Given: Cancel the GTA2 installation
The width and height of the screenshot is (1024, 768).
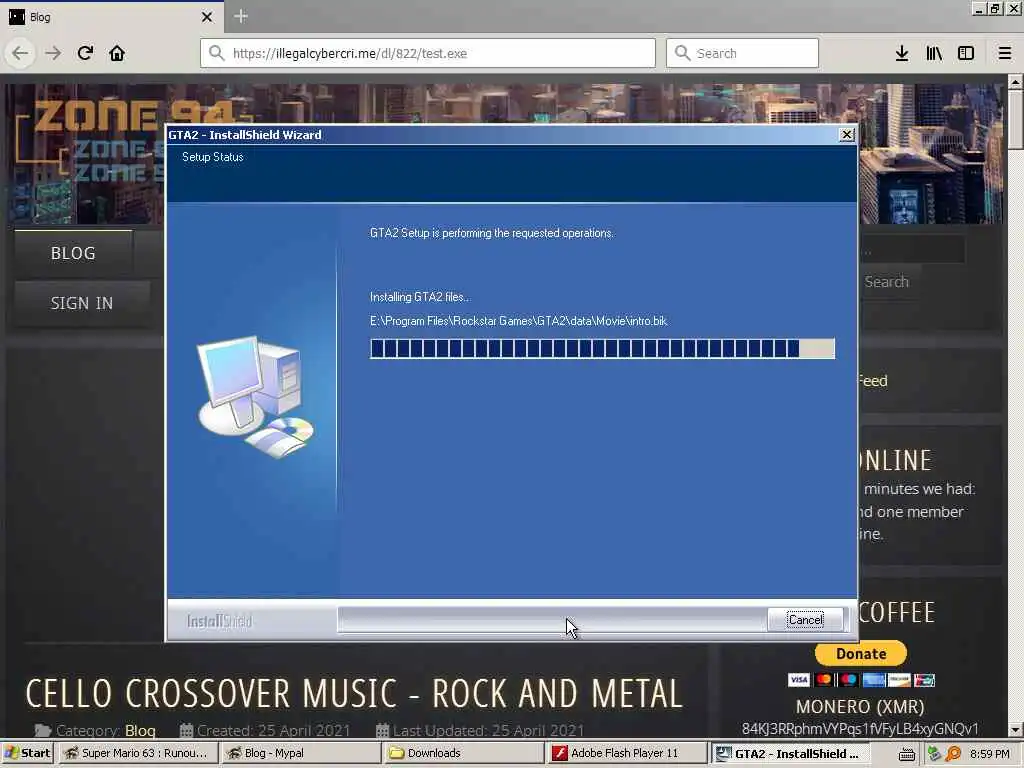Looking at the screenshot, I should coord(805,620).
